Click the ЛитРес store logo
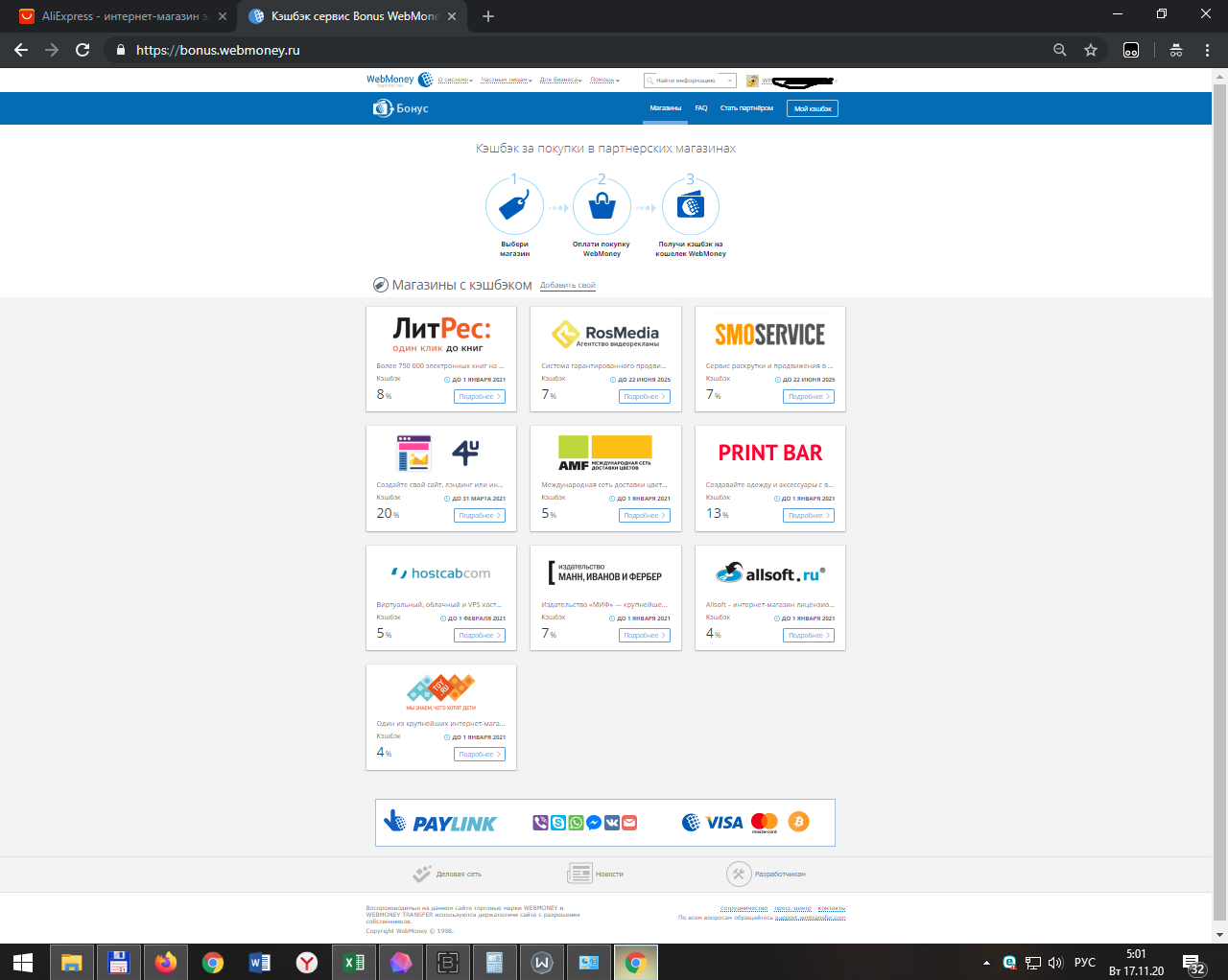This screenshot has height=980, width=1228. [x=441, y=335]
